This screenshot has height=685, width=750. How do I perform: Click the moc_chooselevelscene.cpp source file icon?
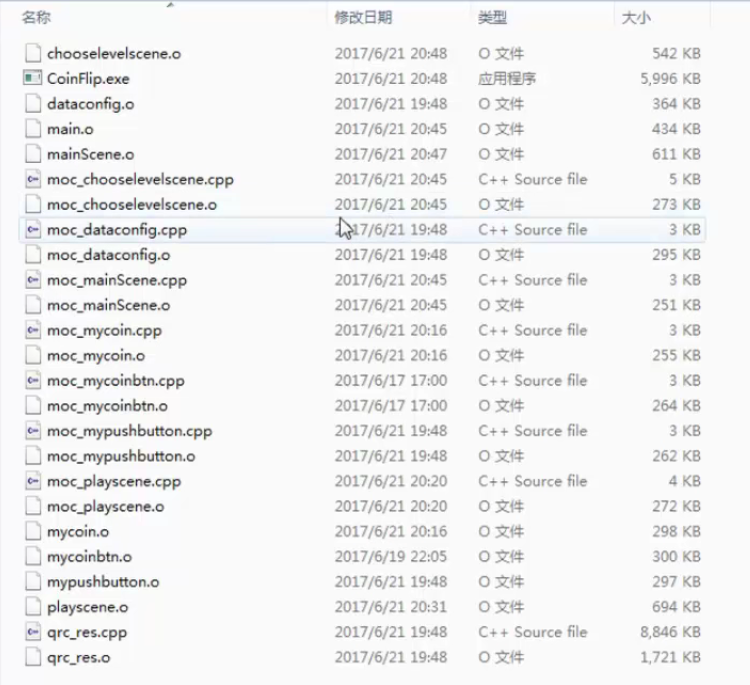coord(33,179)
